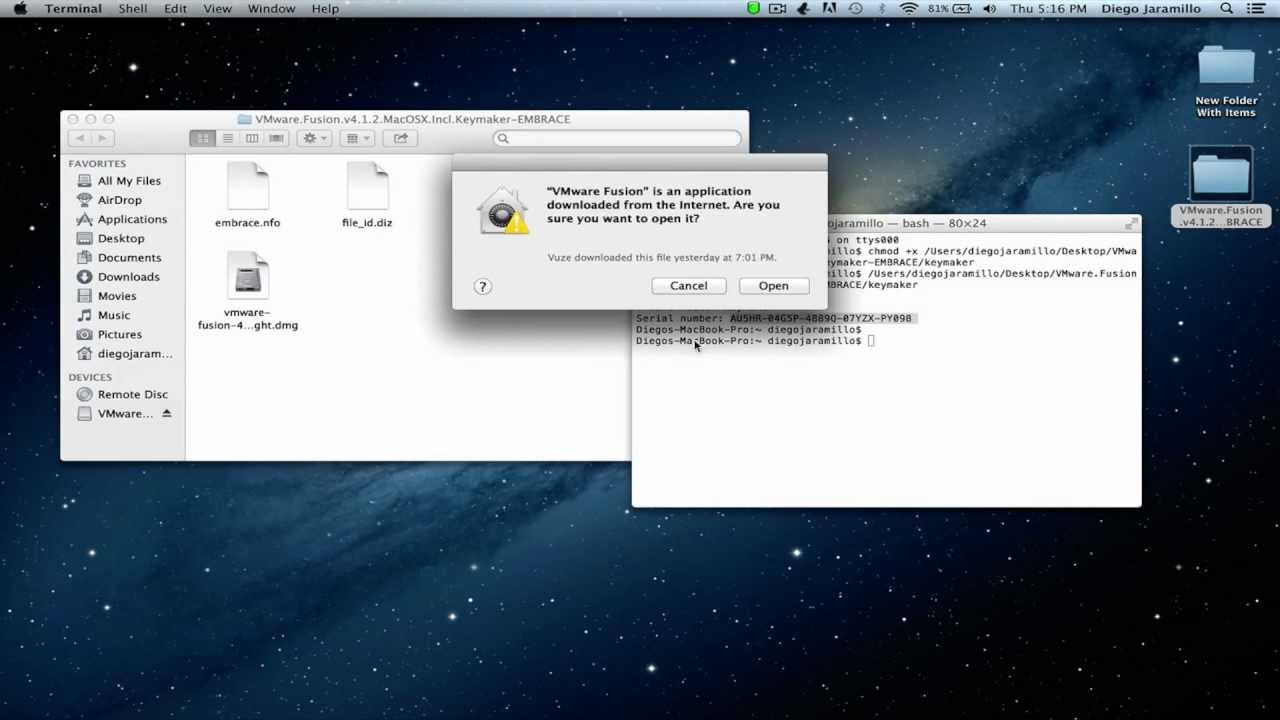Click the battery 81% indicator
This screenshot has width=1280, height=720.
(949, 9)
